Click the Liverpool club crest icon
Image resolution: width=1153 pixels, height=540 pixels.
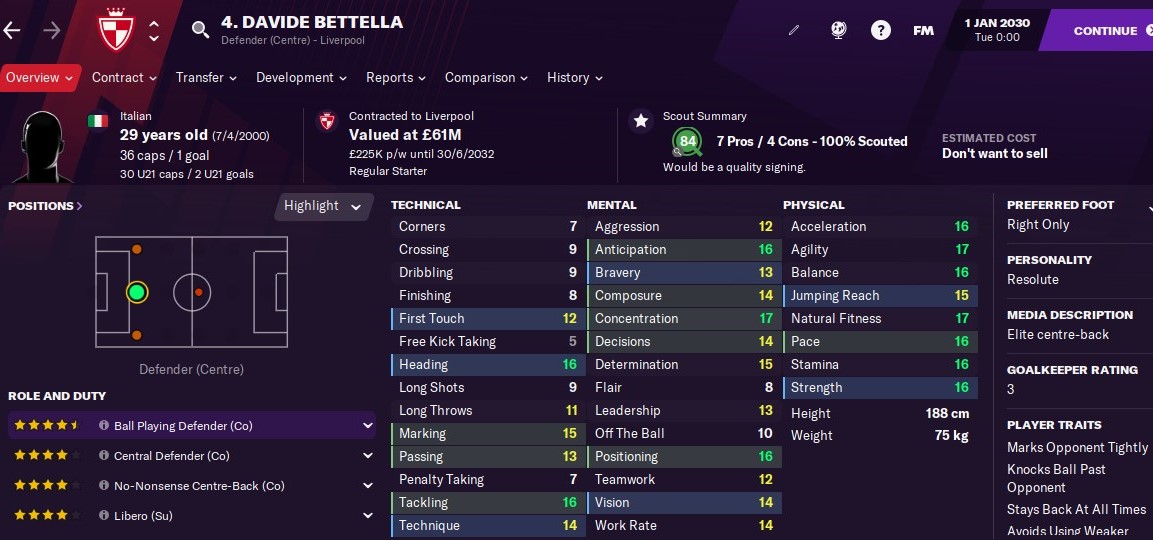pyautogui.click(x=116, y=30)
